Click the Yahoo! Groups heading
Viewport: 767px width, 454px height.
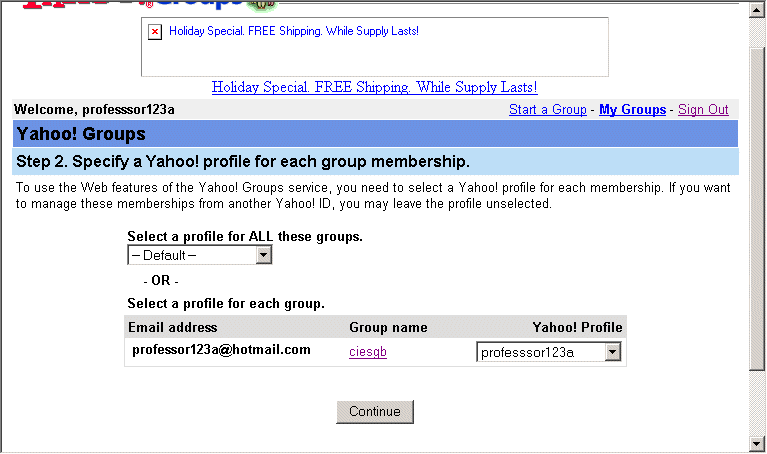coord(81,134)
